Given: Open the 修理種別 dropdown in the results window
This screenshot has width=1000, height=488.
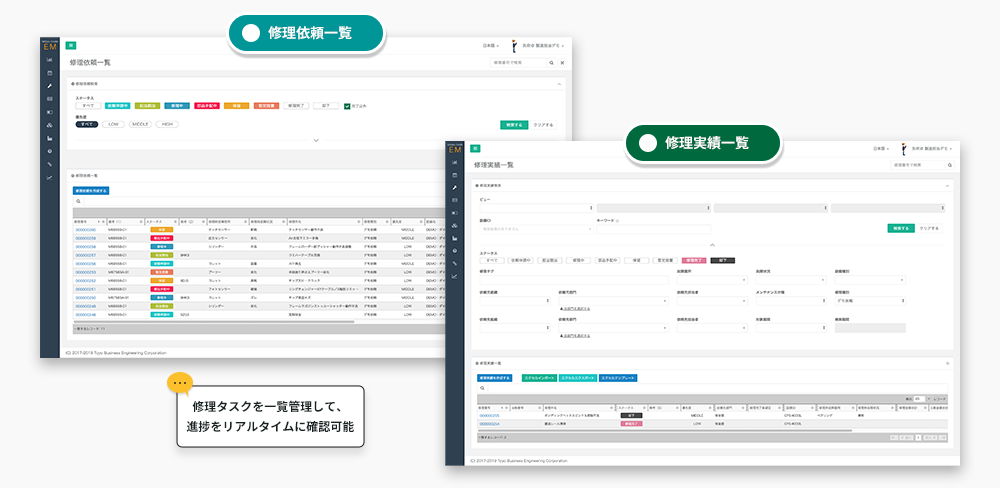Looking at the screenshot, I should (x=869, y=300).
